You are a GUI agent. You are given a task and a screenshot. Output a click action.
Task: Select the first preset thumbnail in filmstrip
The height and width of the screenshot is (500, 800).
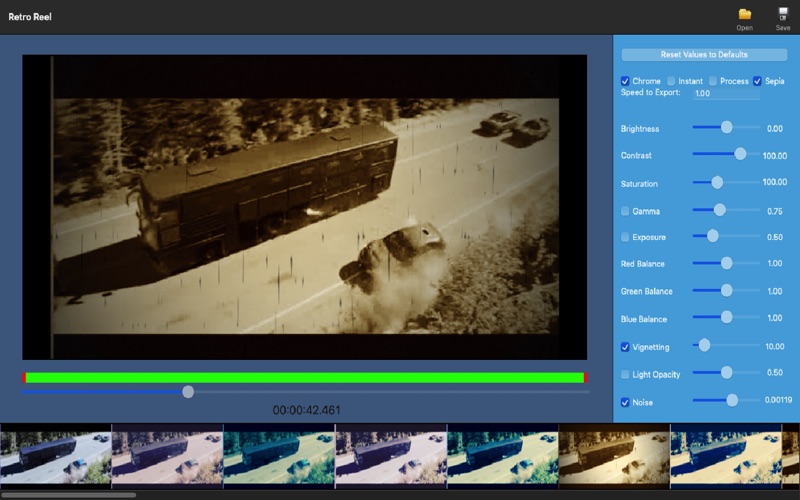click(56, 456)
